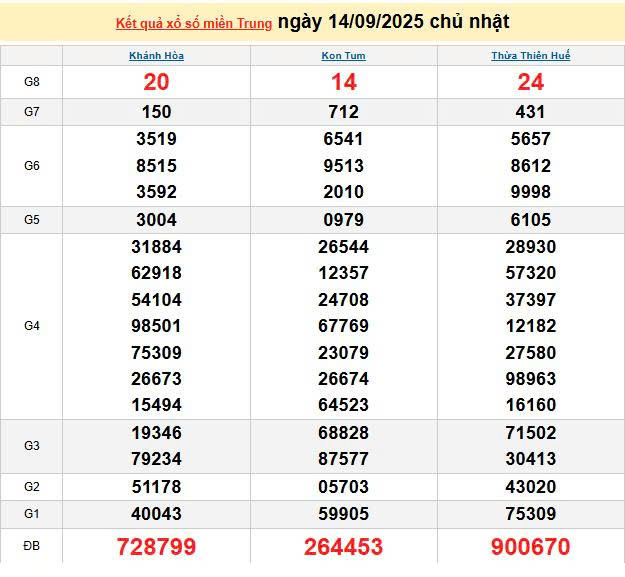Select Kon Tum special prize 264453
Screen dimensions: 625x577
pos(344,547)
